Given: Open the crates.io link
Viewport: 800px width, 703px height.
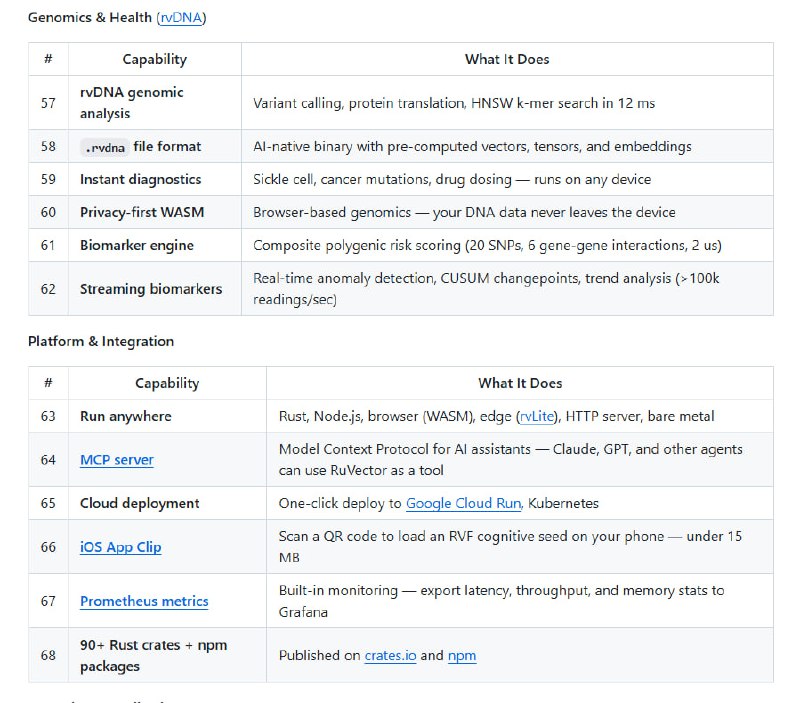Looking at the screenshot, I should pos(390,655).
